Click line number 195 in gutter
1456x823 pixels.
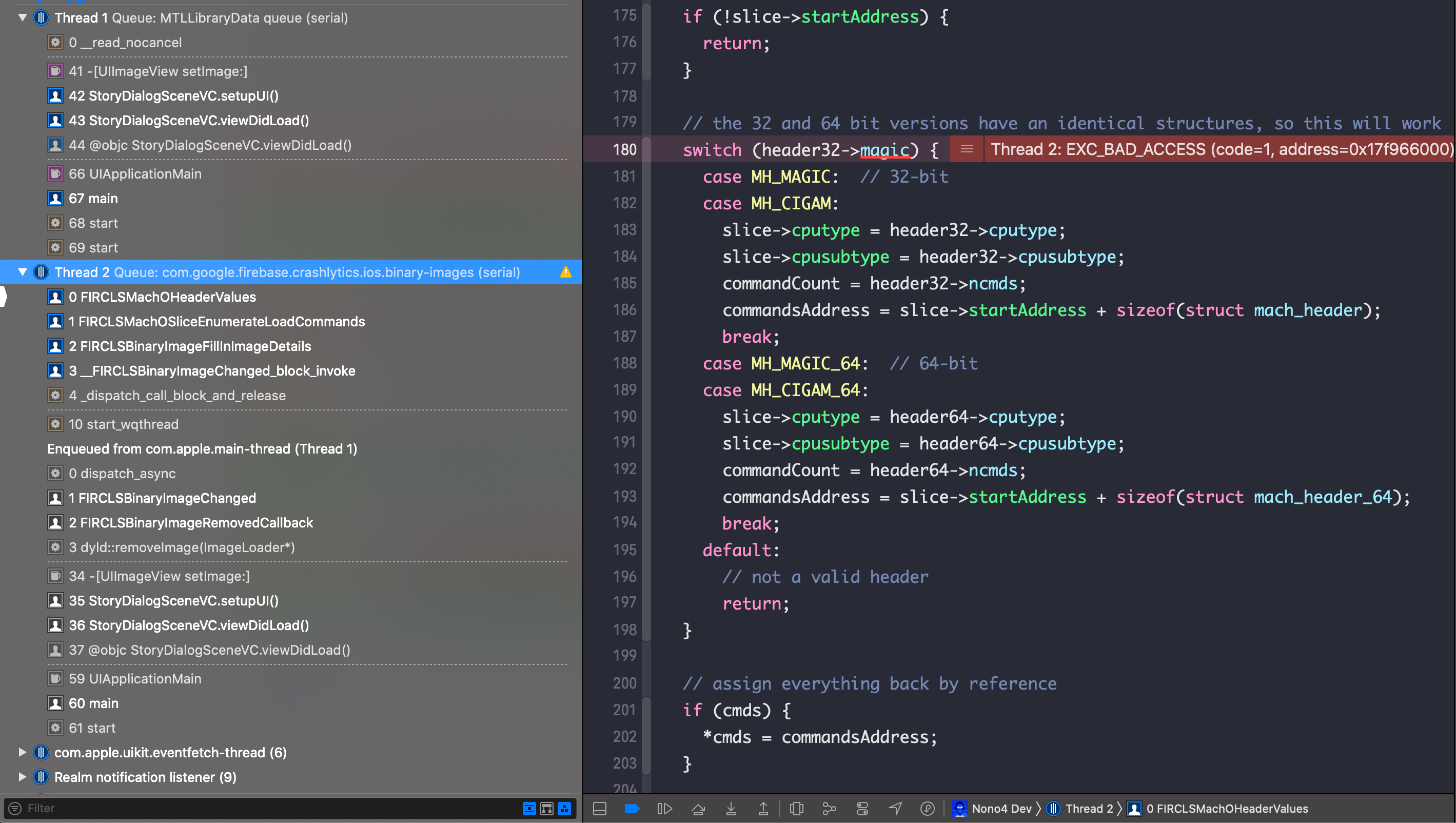624,550
